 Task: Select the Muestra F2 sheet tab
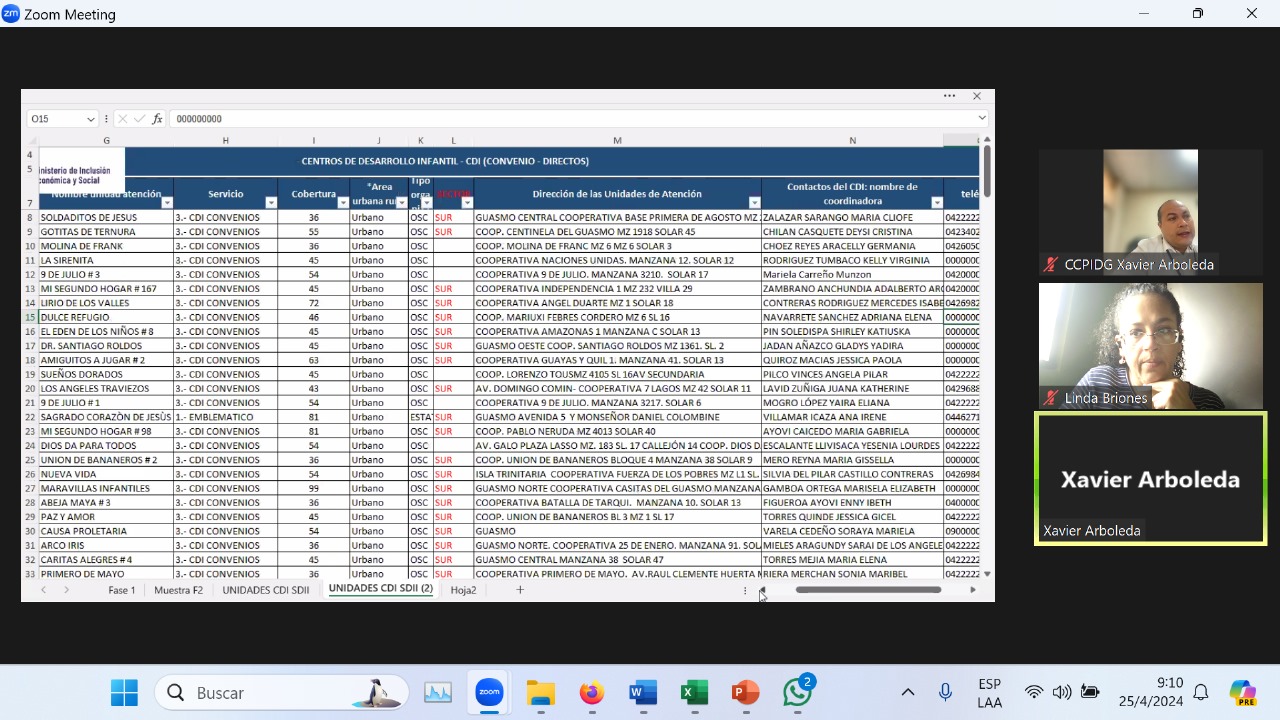(178, 590)
